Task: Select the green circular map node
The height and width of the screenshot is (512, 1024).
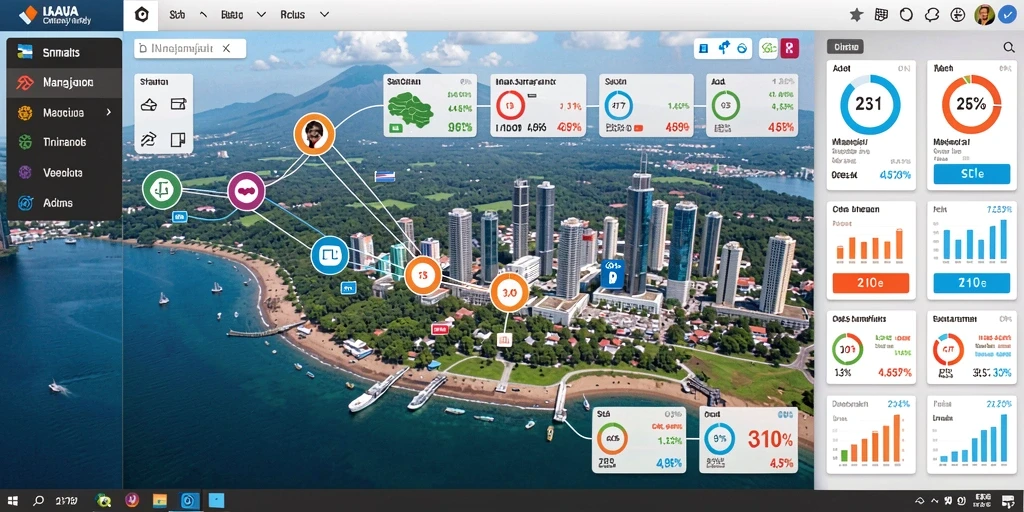Action: [161, 189]
